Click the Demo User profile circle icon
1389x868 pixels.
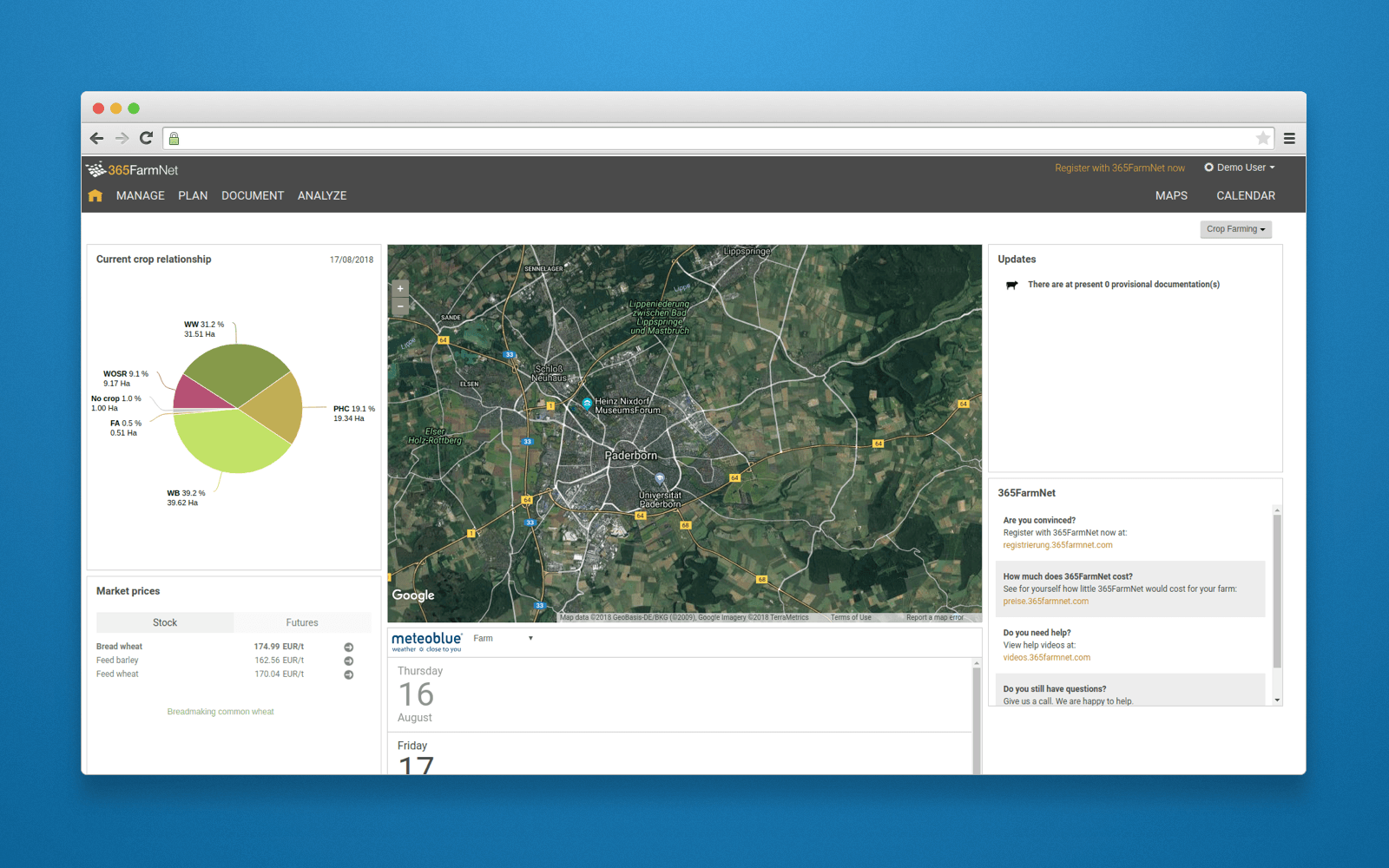point(1208,168)
